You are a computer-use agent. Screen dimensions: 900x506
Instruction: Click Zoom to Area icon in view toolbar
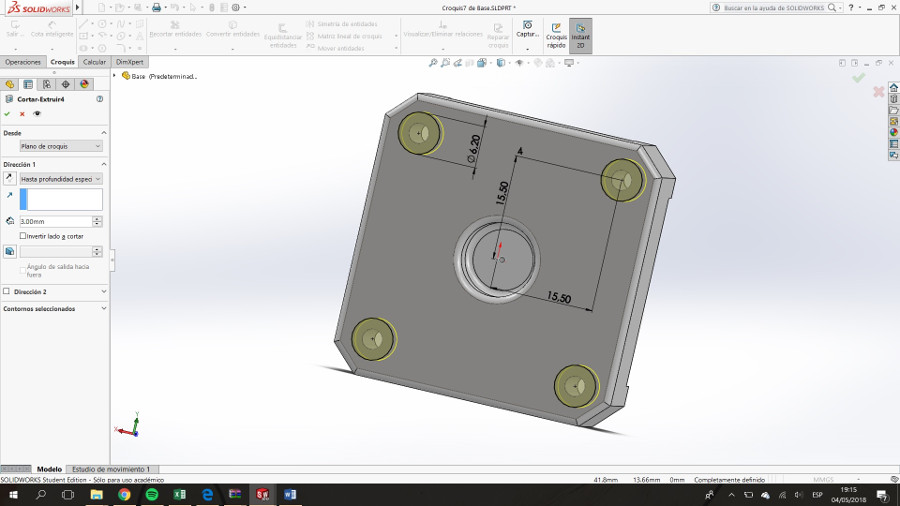tap(445, 63)
